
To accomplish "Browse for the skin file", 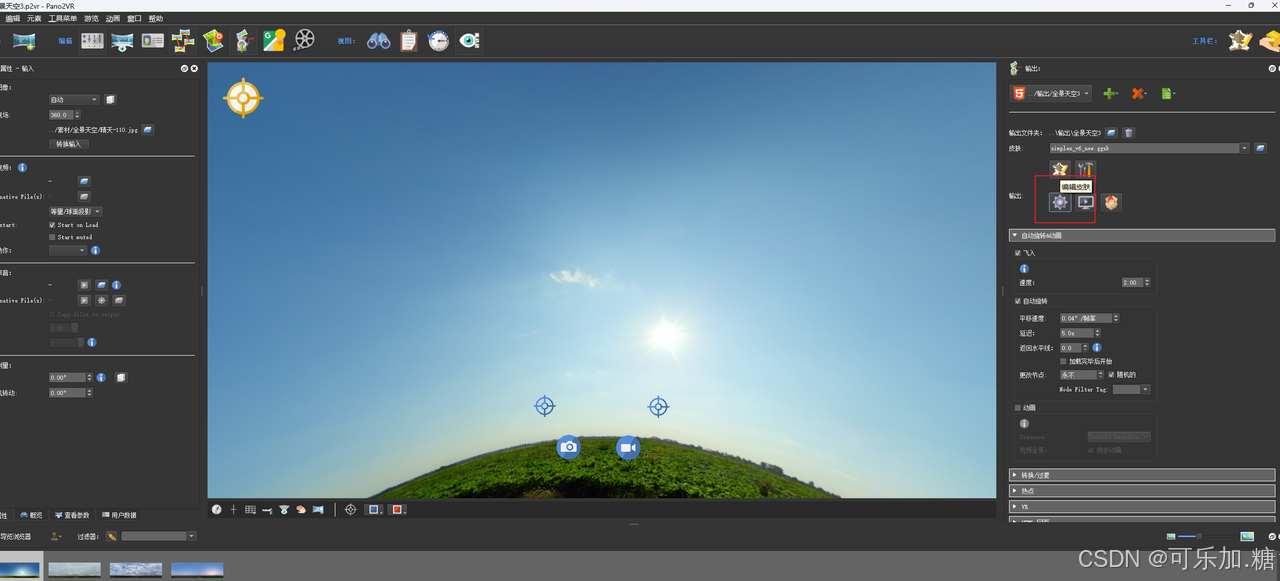I will tap(1260, 148).
